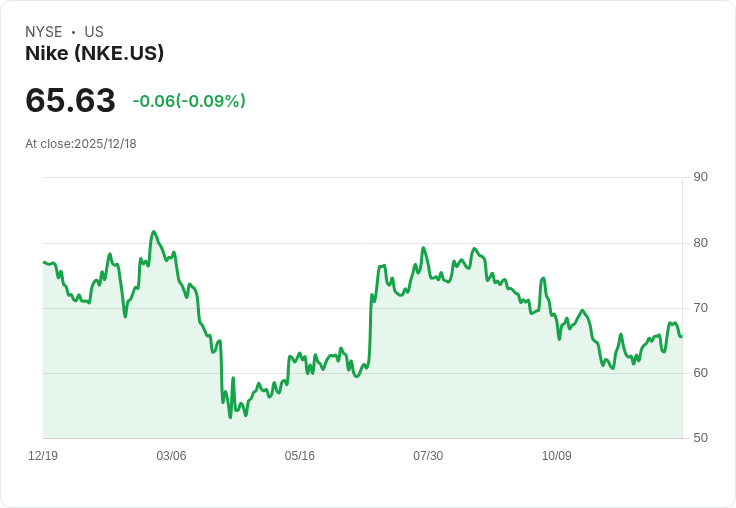Viewport: 736px width, 508px height.
Task: Click the Nike (NKE.US) stock title
Action: click(x=94, y=54)
